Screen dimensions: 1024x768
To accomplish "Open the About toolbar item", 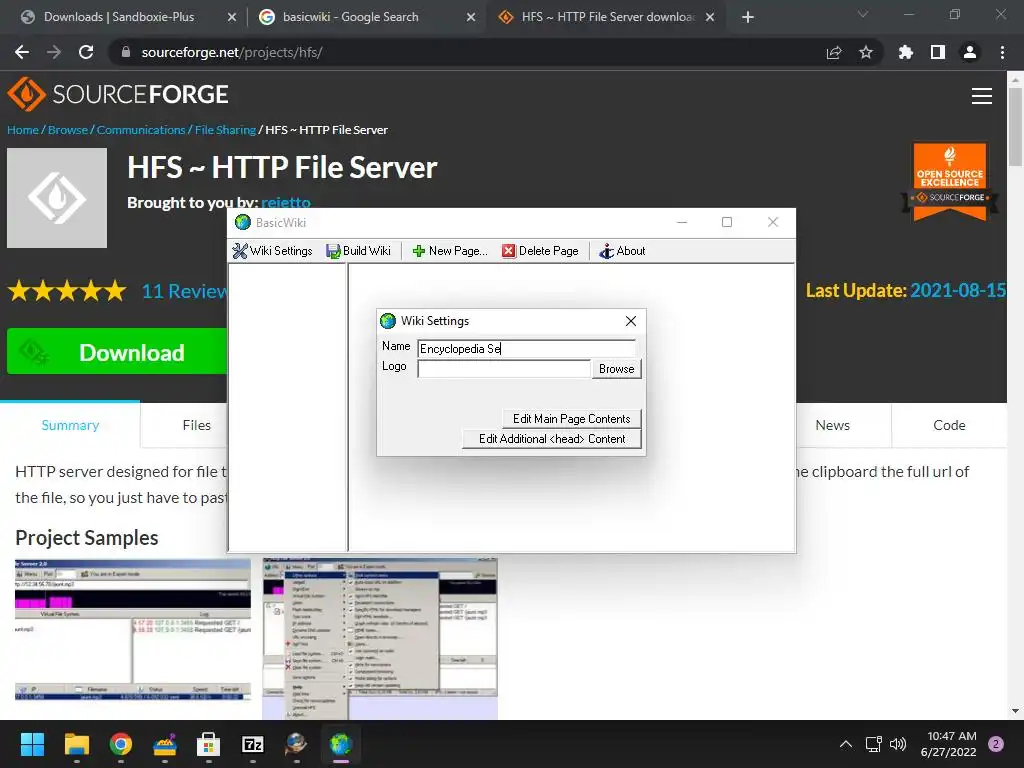I will point(622,251).
